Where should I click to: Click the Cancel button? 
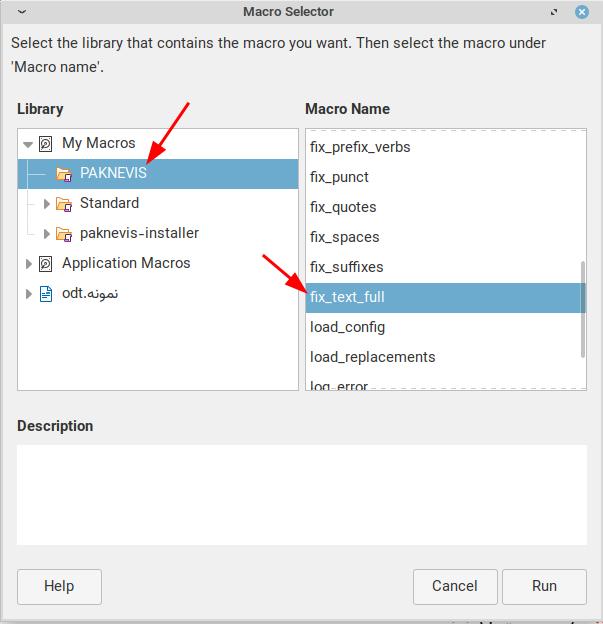tap(454, 586)
